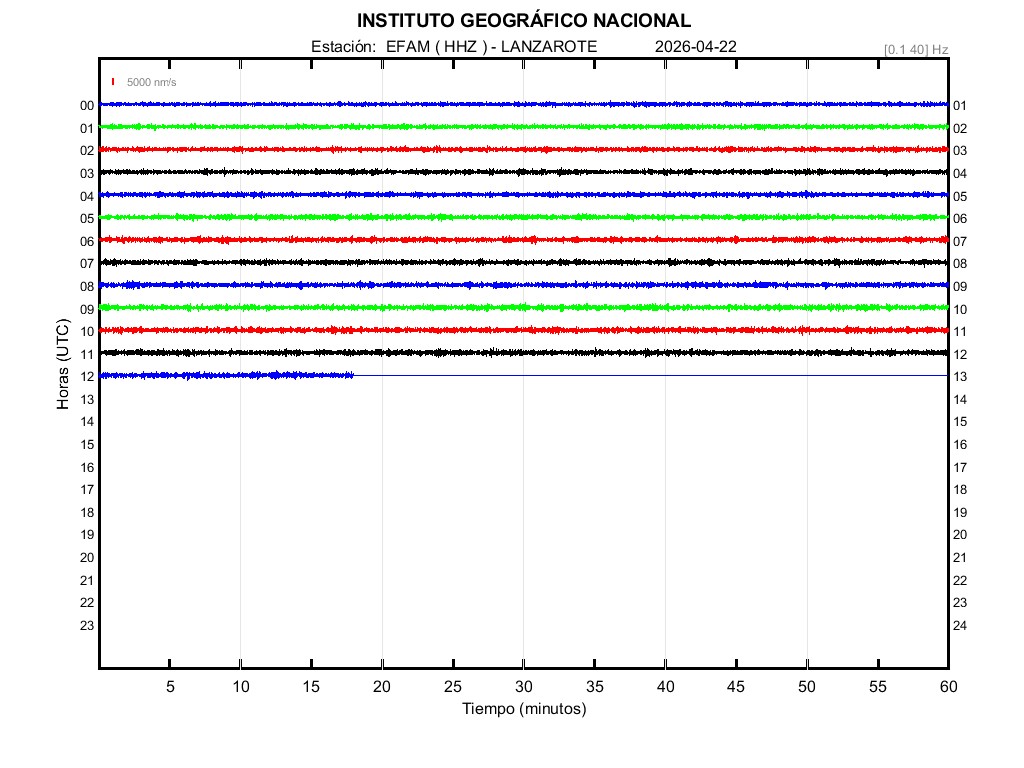The height and width of the screenshot is (768, 1024).
Task: Click the 45-minute tick label on time axis
Action: 735,687
